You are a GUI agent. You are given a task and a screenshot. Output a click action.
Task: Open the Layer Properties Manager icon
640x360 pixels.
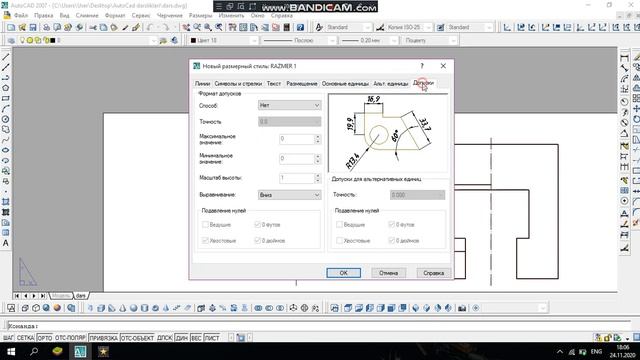11,40
